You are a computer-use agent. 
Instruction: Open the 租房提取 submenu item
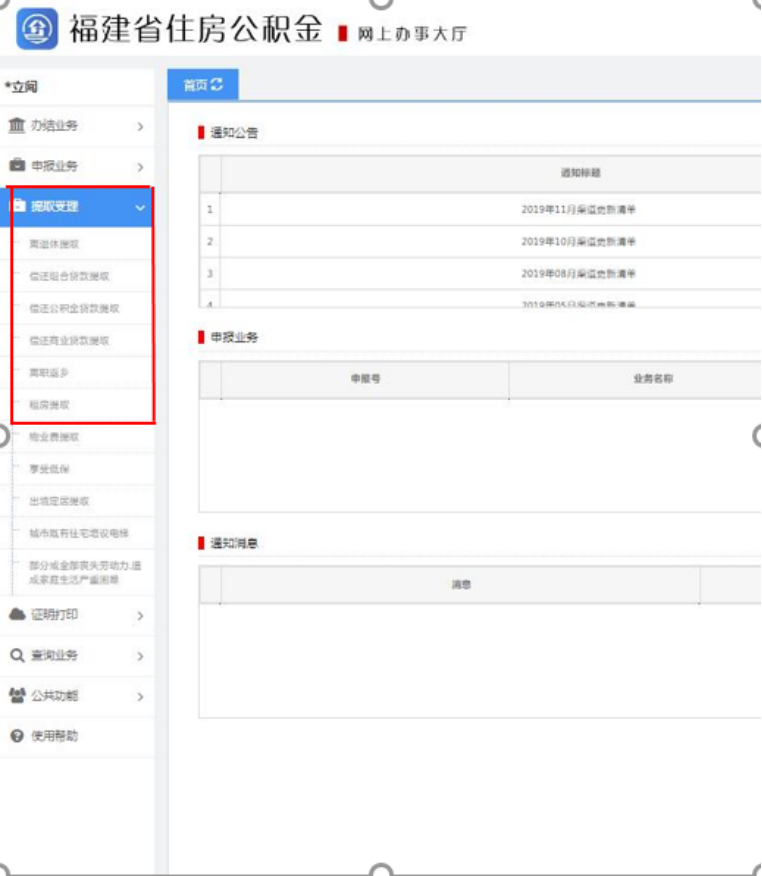50,405
